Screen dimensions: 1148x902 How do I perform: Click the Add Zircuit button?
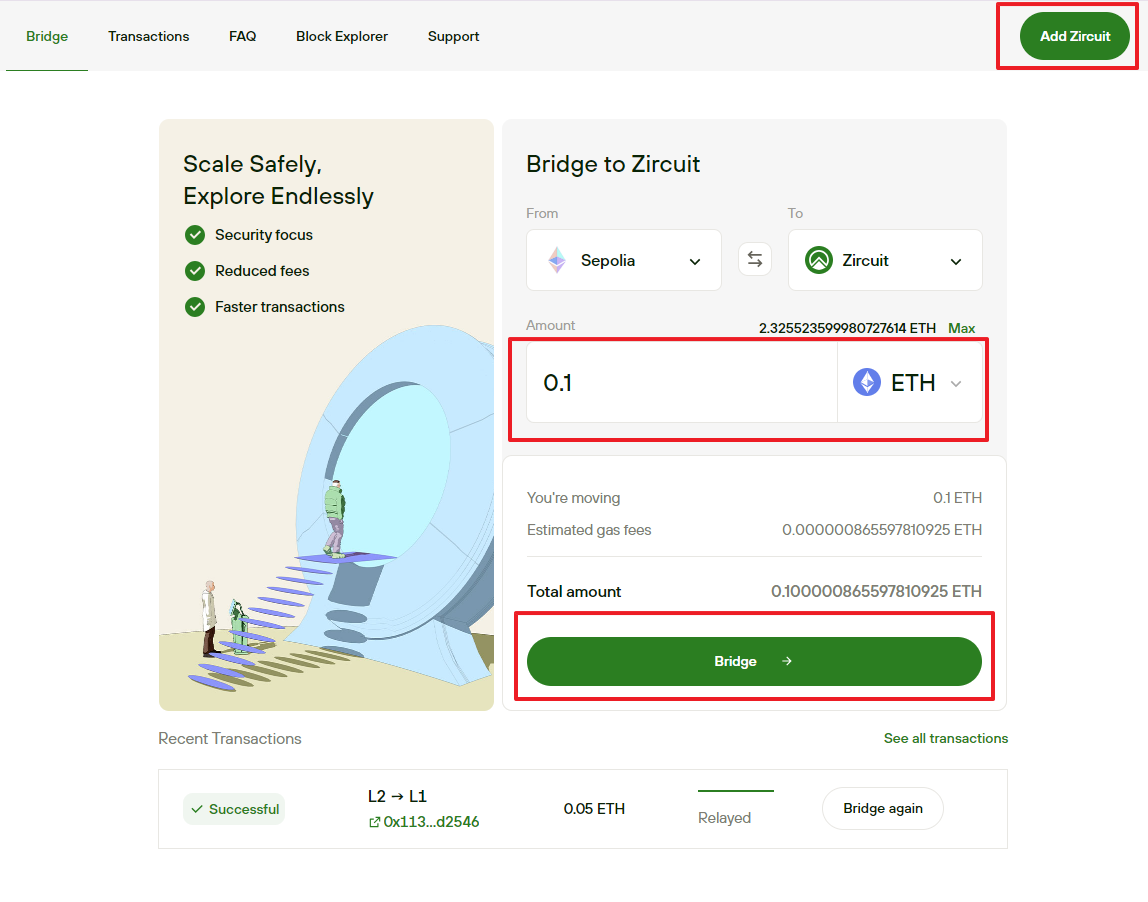point(1075,36)
